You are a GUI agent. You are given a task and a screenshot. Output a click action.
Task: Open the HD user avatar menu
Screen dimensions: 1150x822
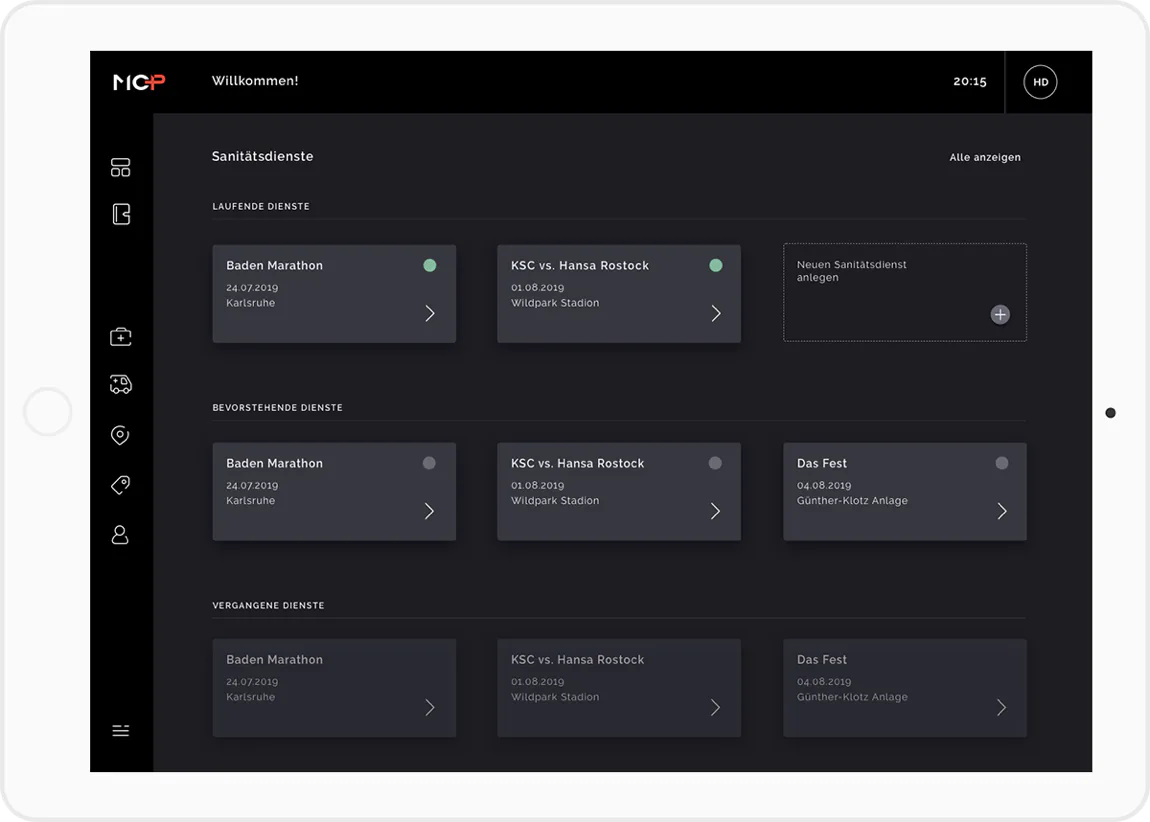tap(1040, 82)
